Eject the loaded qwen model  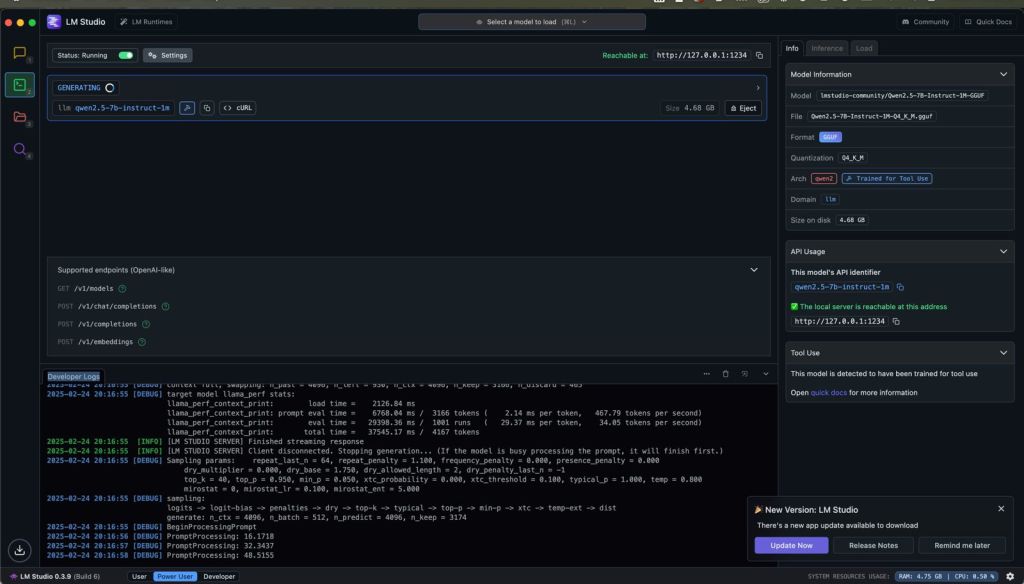[743, 108]
